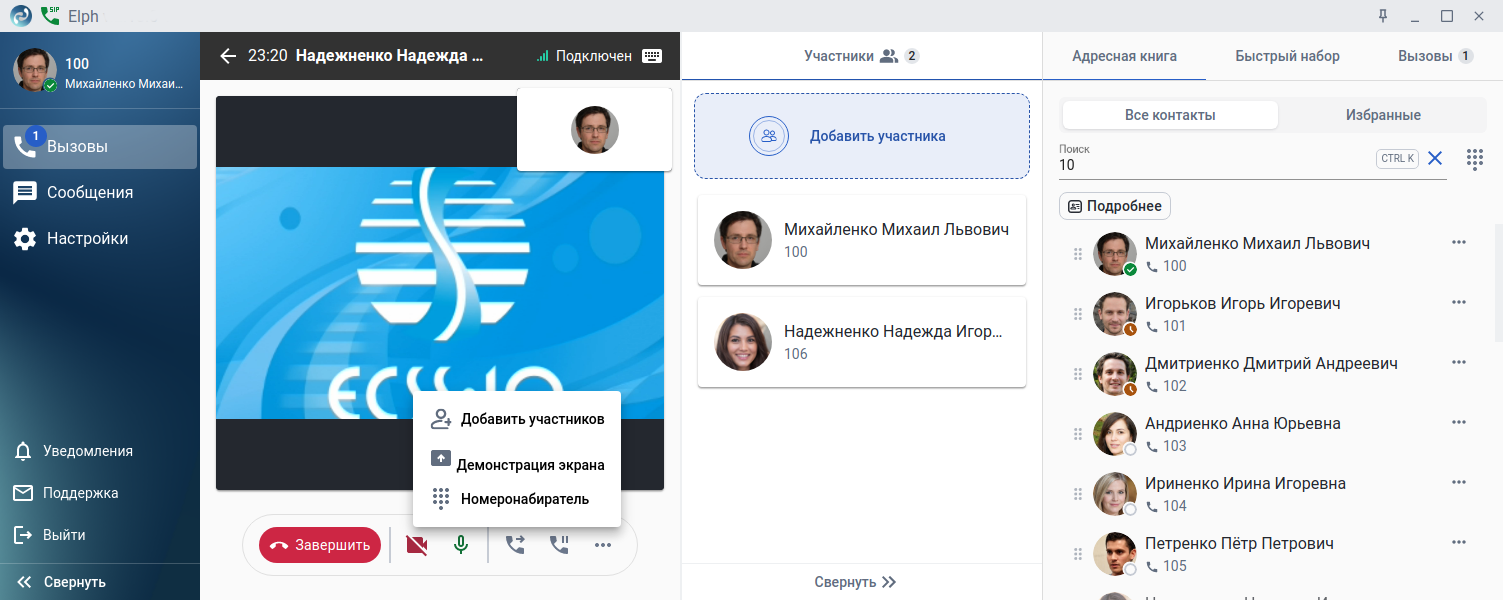The height and width of the screenshot is (600, 1503).
Task: Click drag handle of Дмитриенко Дмитрий Андреевич
Action: 1078,374
